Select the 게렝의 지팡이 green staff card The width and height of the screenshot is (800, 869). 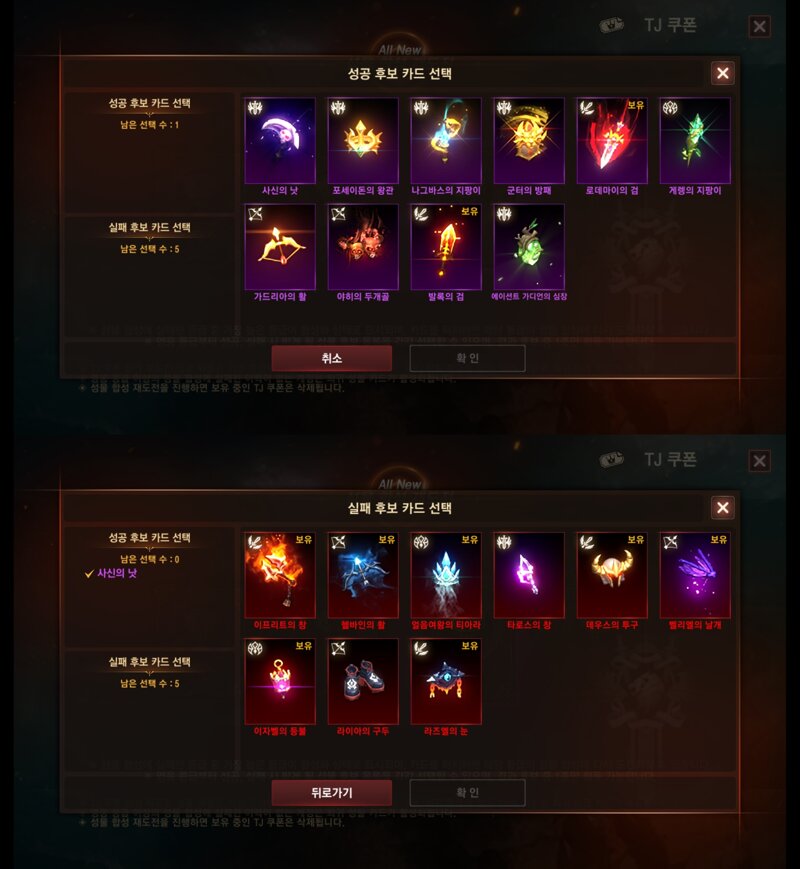(x=695, y=141)
